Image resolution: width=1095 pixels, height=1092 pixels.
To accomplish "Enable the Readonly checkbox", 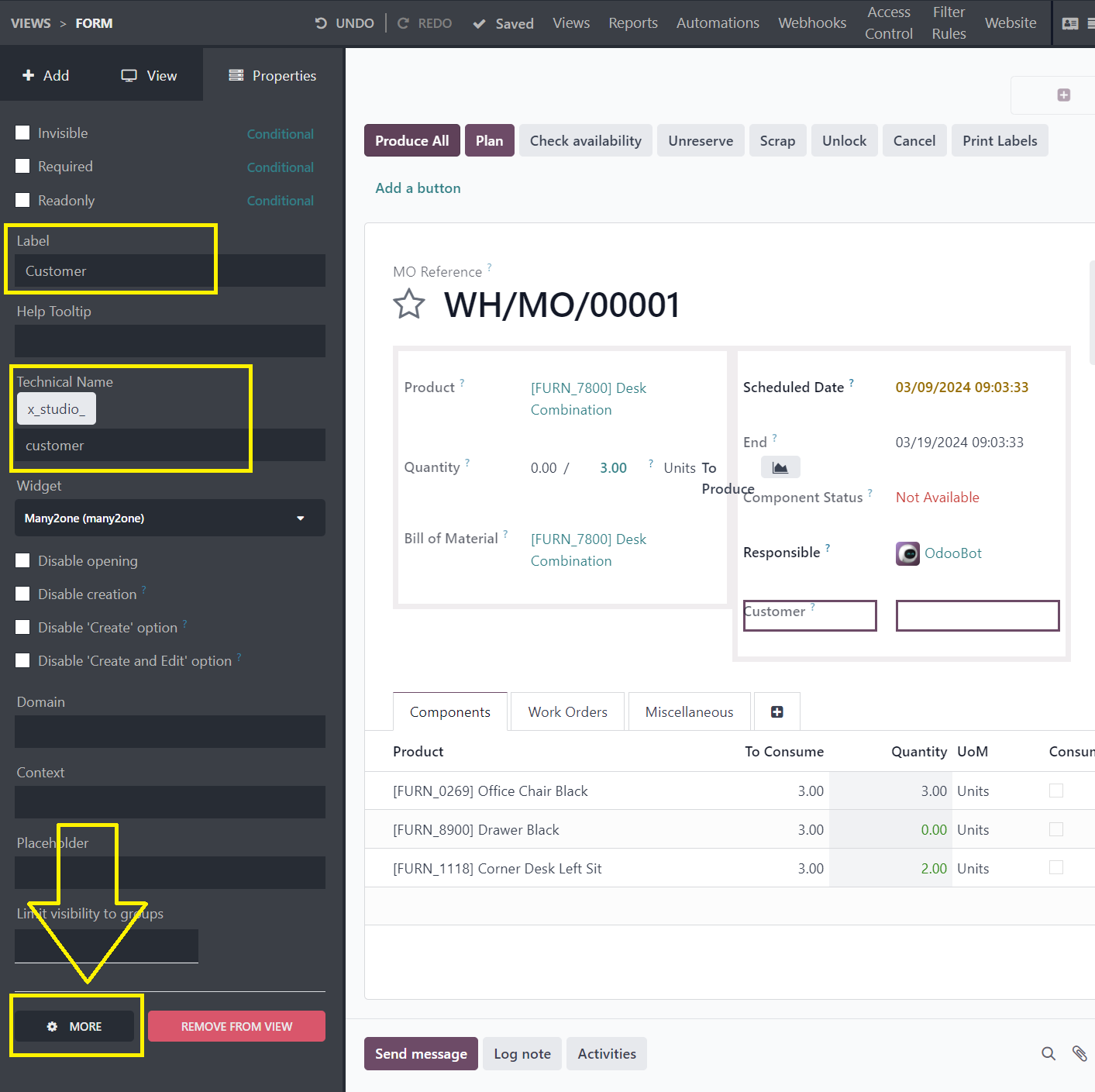I will coord(23,200).
